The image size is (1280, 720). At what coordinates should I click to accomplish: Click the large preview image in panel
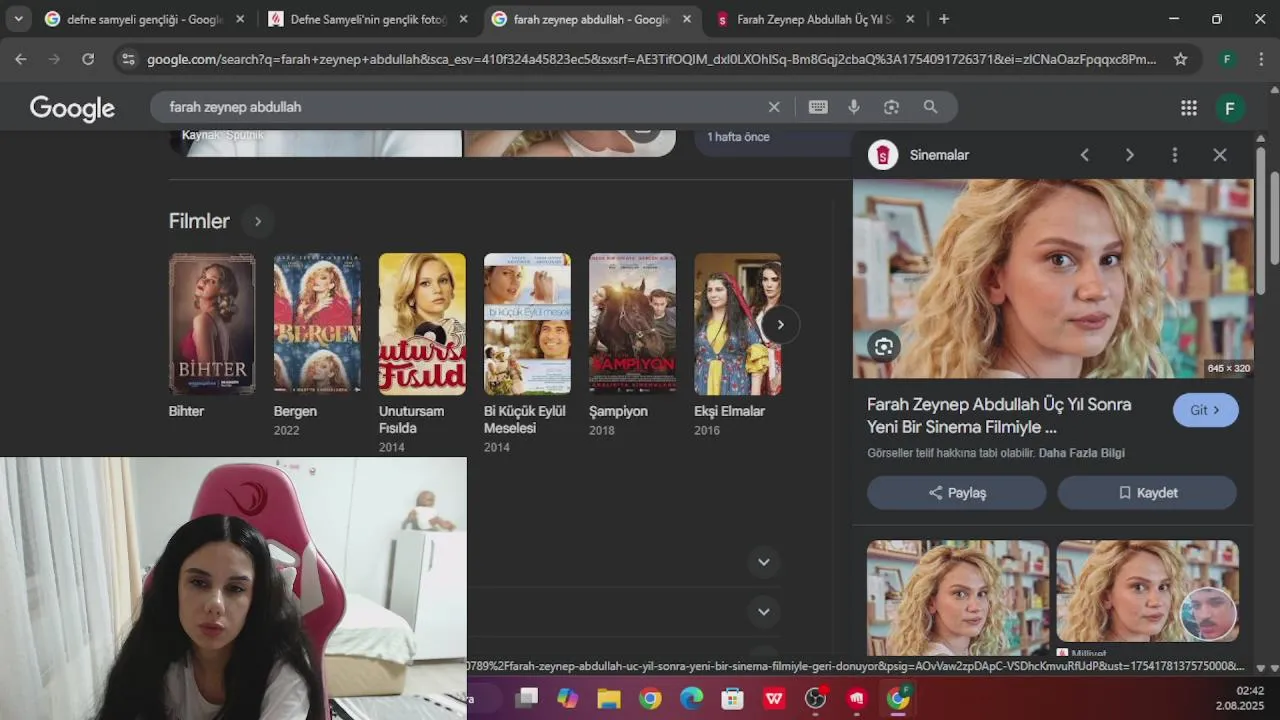pyautogui.click(x=1052, y=279)
